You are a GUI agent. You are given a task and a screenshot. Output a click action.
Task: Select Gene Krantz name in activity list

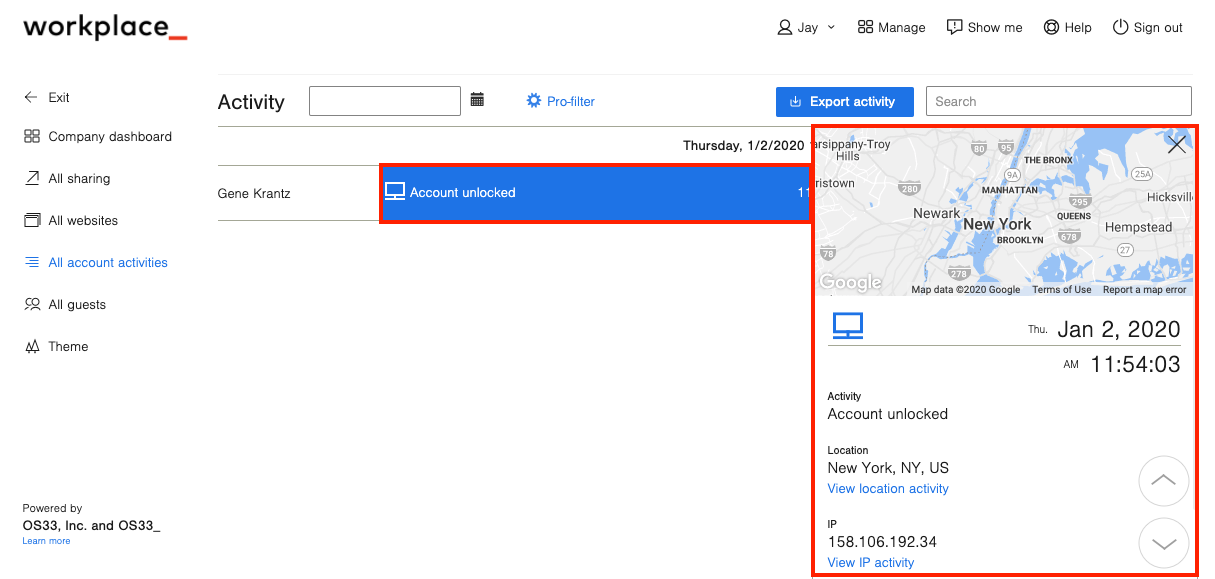pos(254,193)
